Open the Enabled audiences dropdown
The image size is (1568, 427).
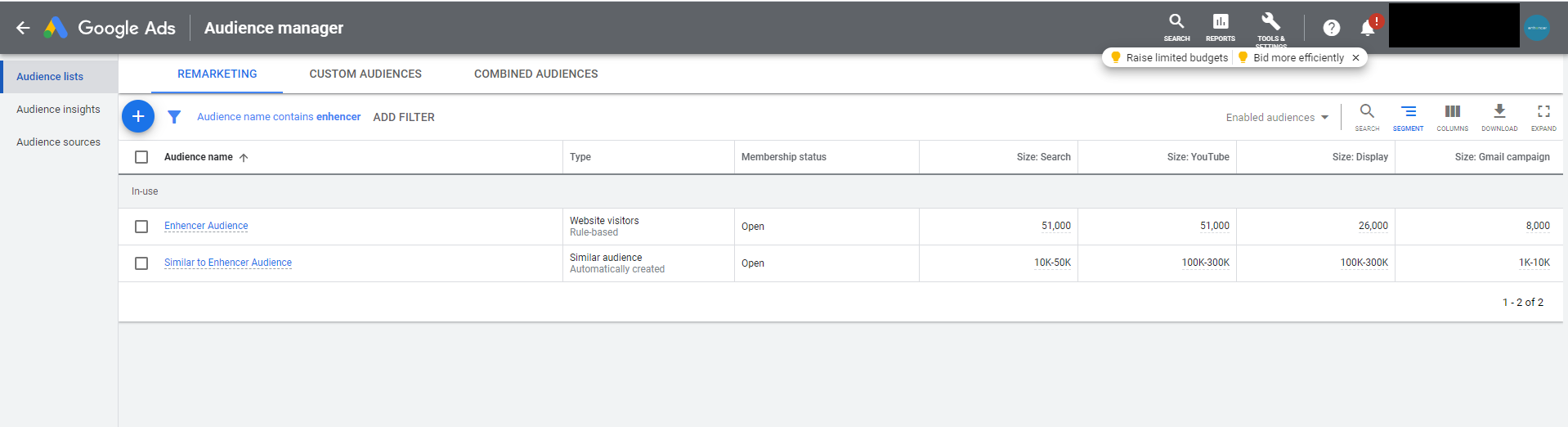[1277, 117]
